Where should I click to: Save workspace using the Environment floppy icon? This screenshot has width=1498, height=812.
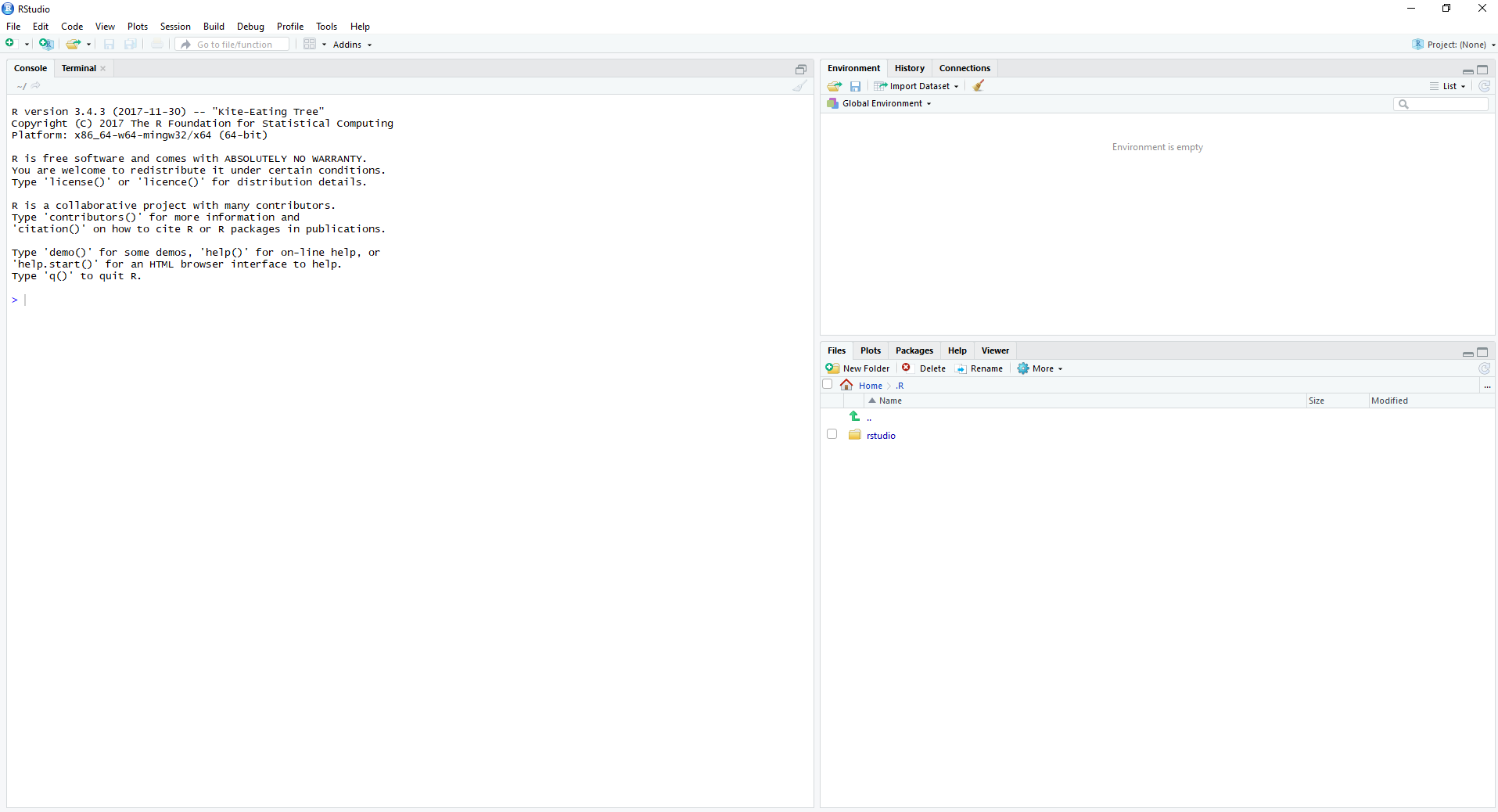[x=855, y=86]
